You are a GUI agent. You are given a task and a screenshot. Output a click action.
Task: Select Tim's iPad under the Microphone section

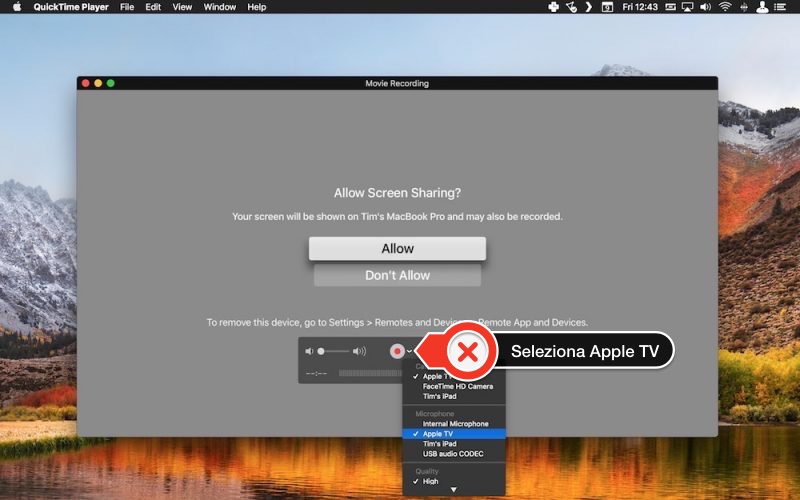tap(454, 443)
